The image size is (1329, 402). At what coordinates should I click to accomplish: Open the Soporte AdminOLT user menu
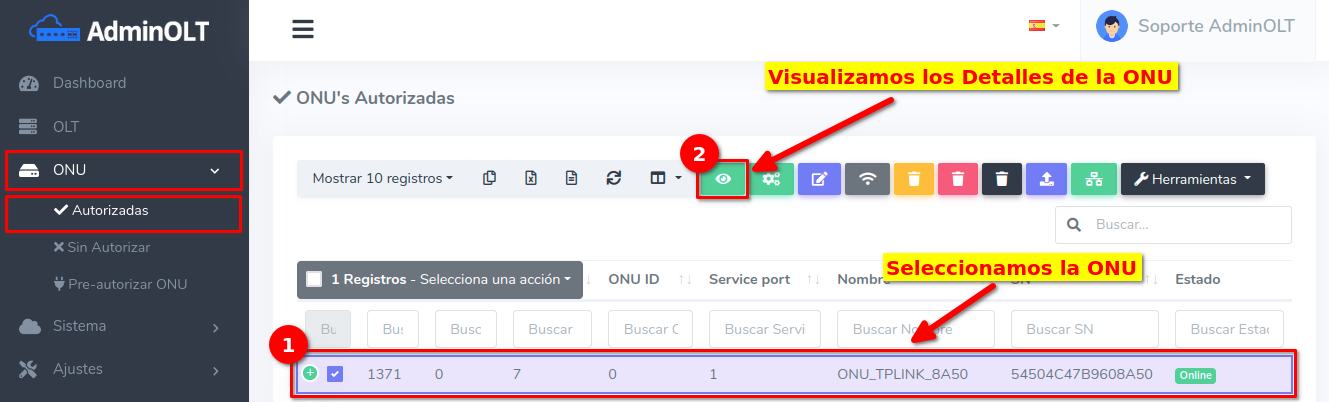pos(1195,26)
